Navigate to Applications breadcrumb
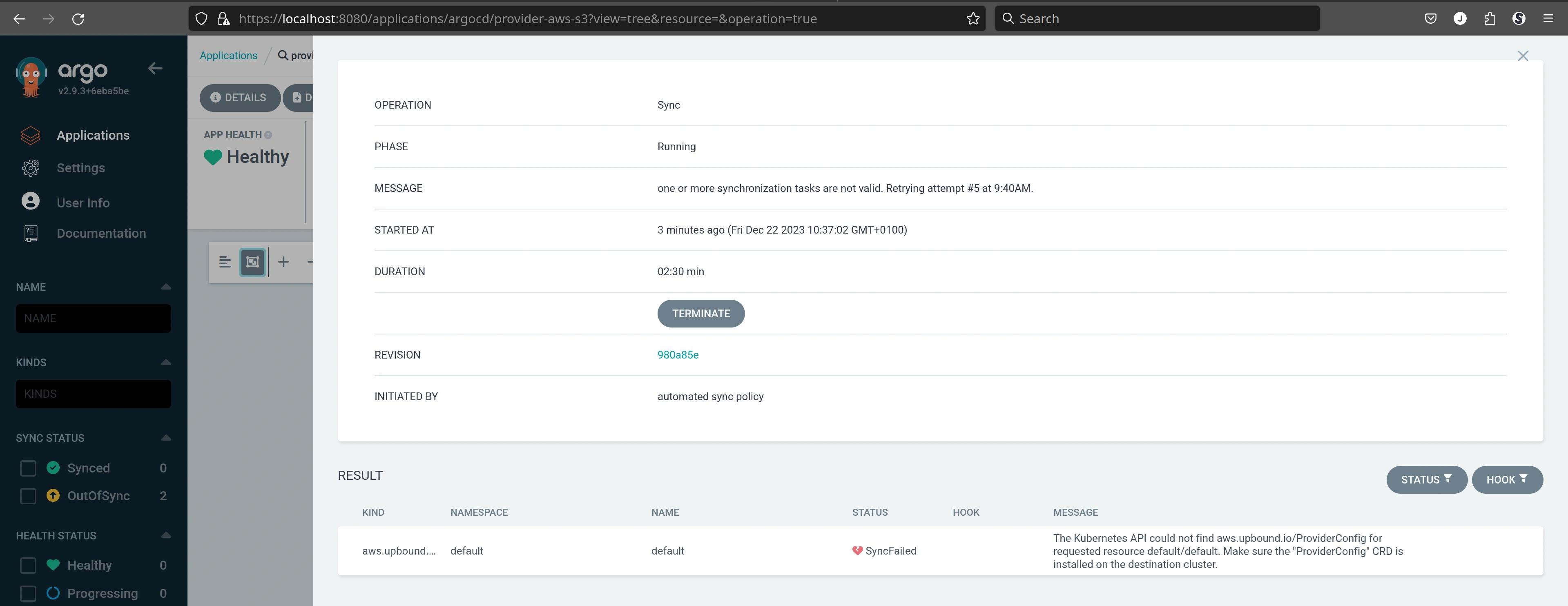The image size is (1568, 606). point(228,55)
